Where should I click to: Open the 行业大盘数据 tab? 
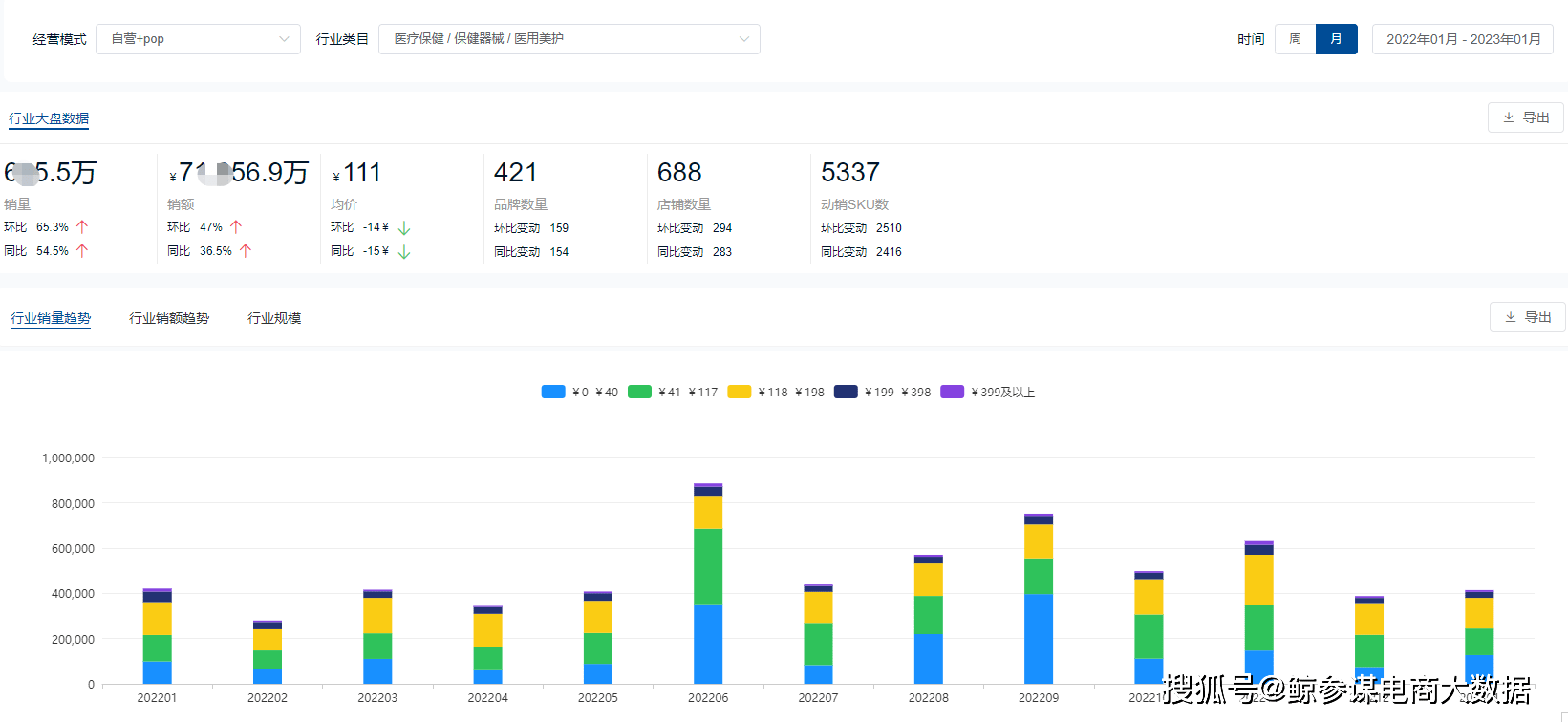pyautogui.click(x=49, y=118)
